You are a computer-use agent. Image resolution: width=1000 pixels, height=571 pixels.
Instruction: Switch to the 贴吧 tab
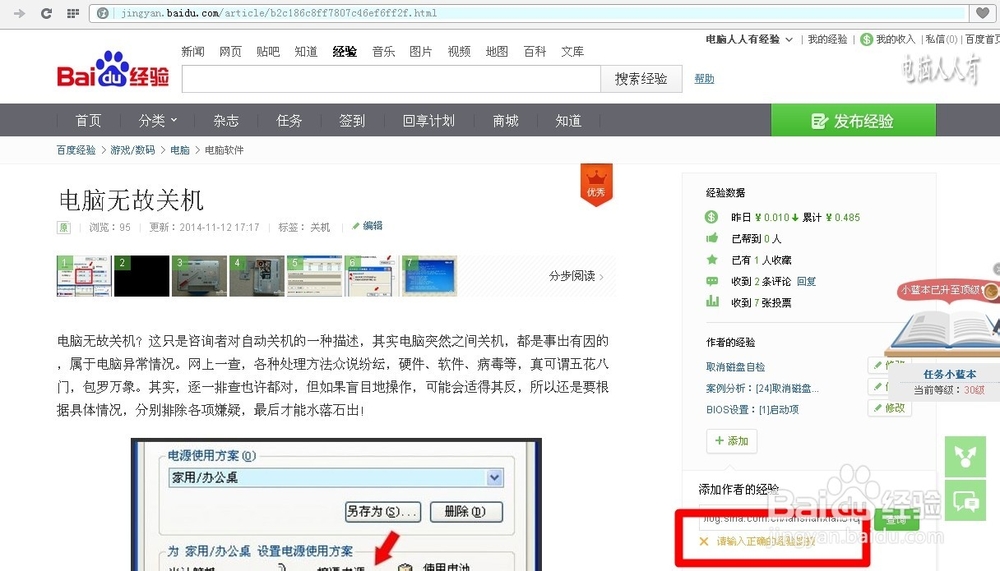pos(268,52)
